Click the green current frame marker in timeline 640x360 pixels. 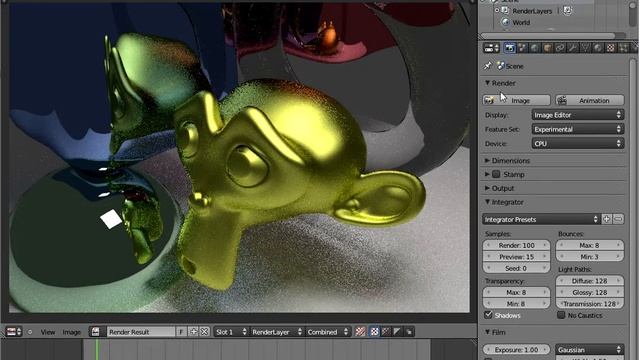(97, 349)
